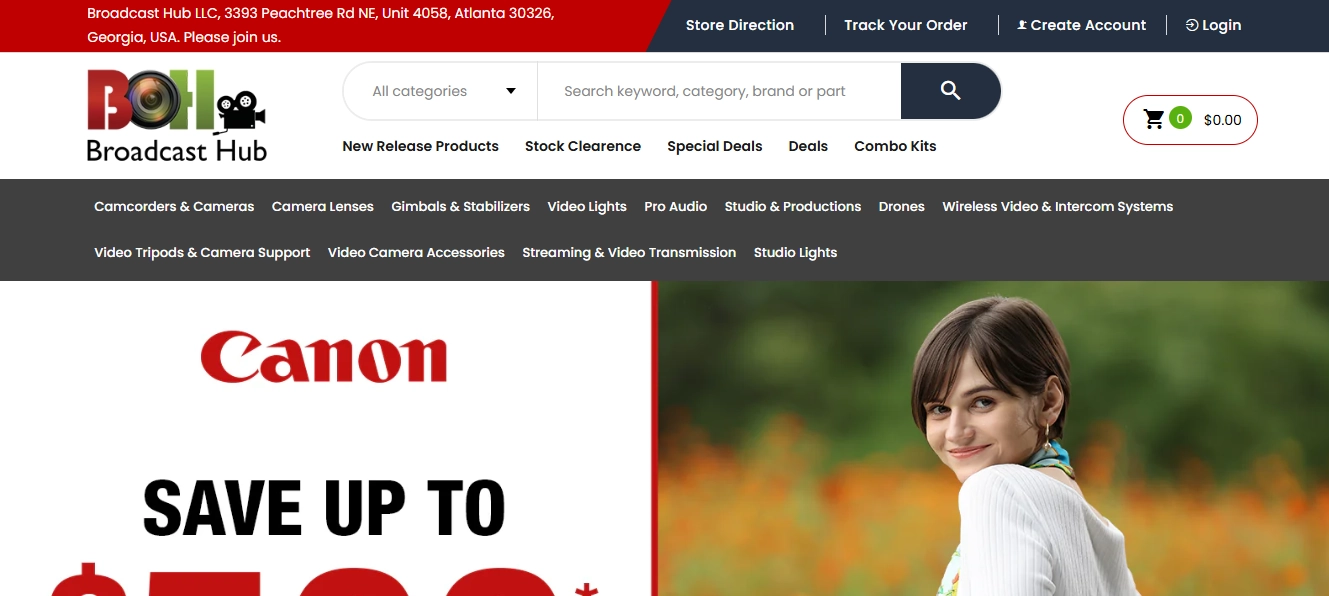The width and height of the screenshot is (1329, 596).
Task: Expand the All categories dropdown
Action: pyautogui.click(x=441, y=91)
